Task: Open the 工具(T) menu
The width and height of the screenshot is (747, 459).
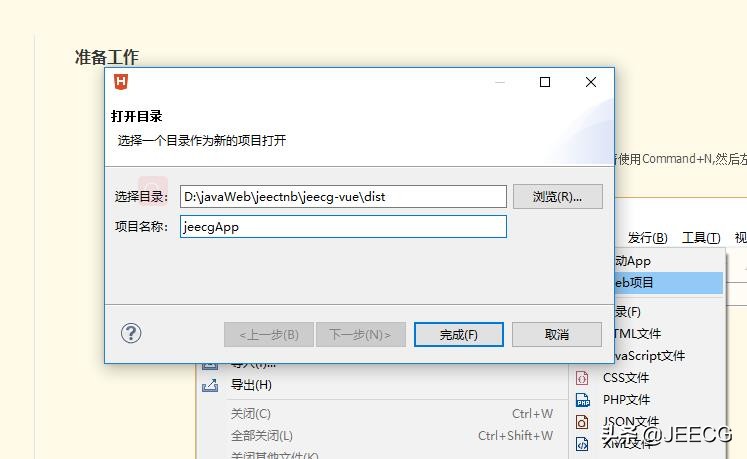Action: tap(701, 237)
